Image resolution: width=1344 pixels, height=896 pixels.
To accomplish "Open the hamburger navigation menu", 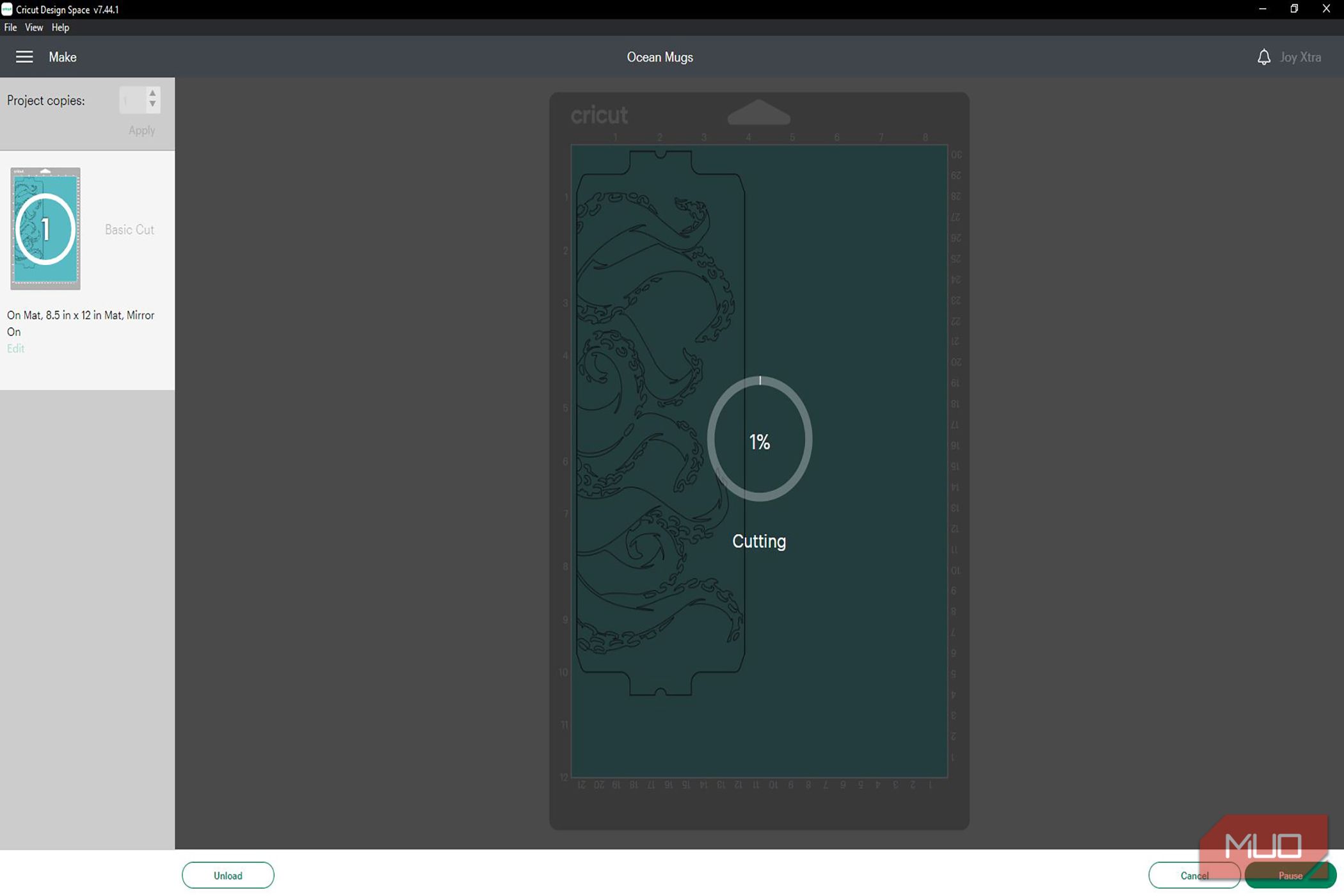I will pos(24,57).
